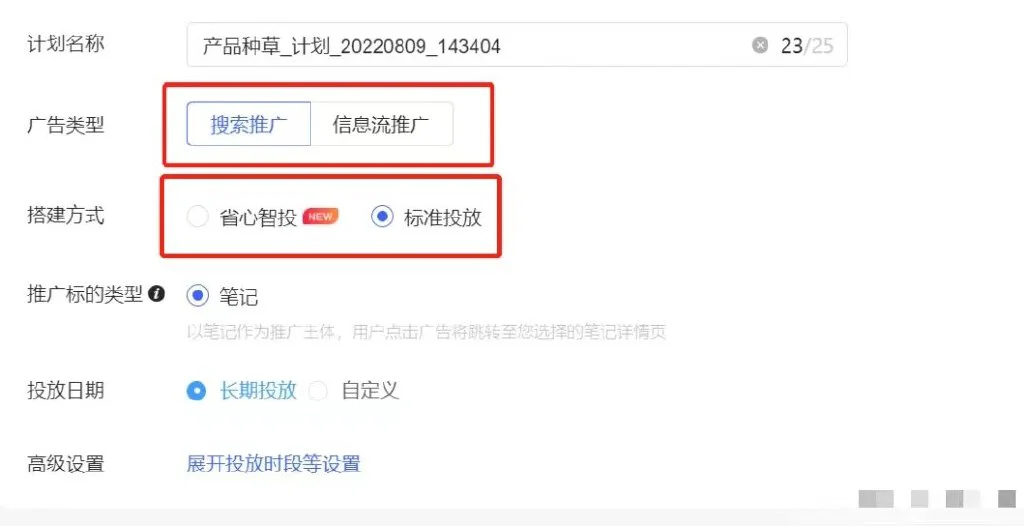Click the 投放日期 label
Image resolution: width=1024 pixels, height=526 pixels.
(x=66, y=391)
